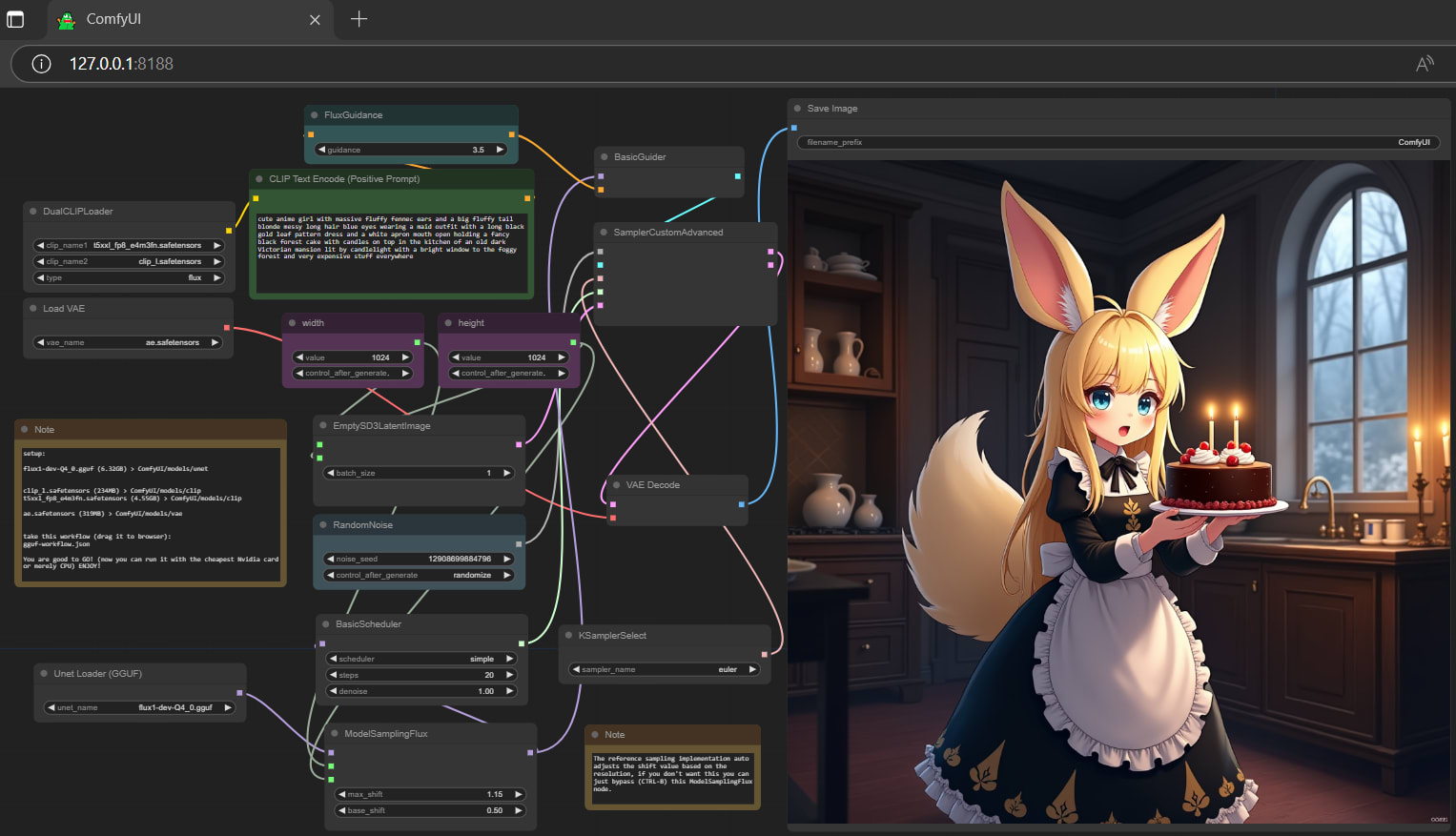Toggle collapse of the KSamplerSelect node

point(570,635)
